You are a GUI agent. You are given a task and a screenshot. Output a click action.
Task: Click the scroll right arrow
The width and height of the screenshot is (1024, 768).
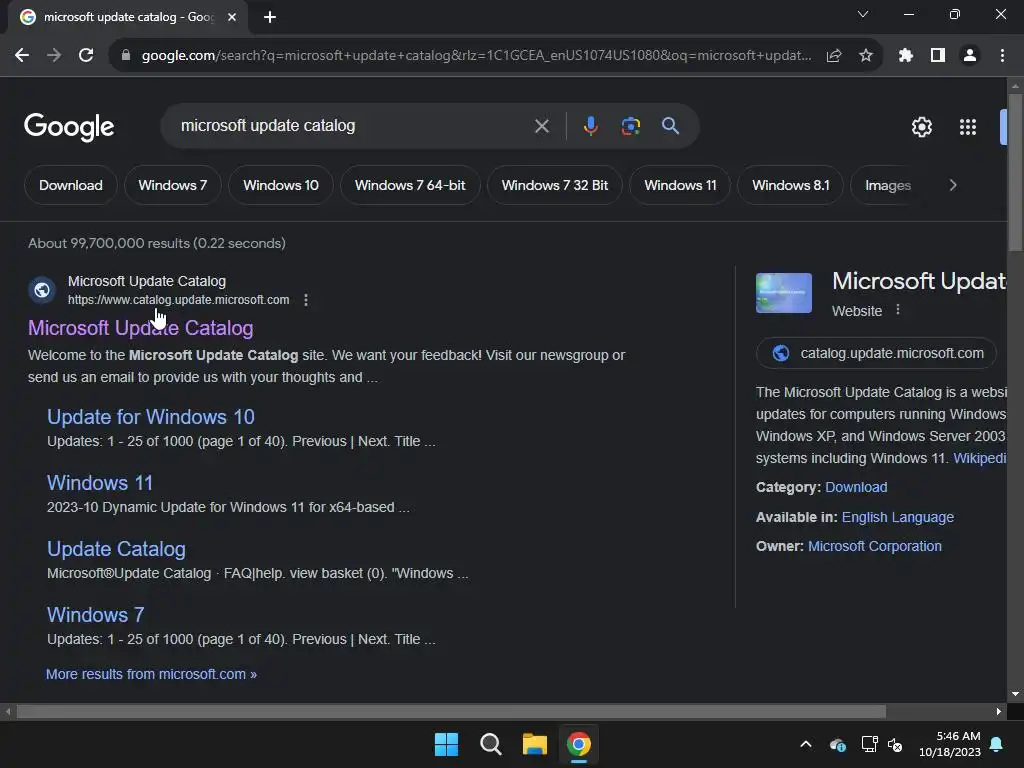coord(999,711)
